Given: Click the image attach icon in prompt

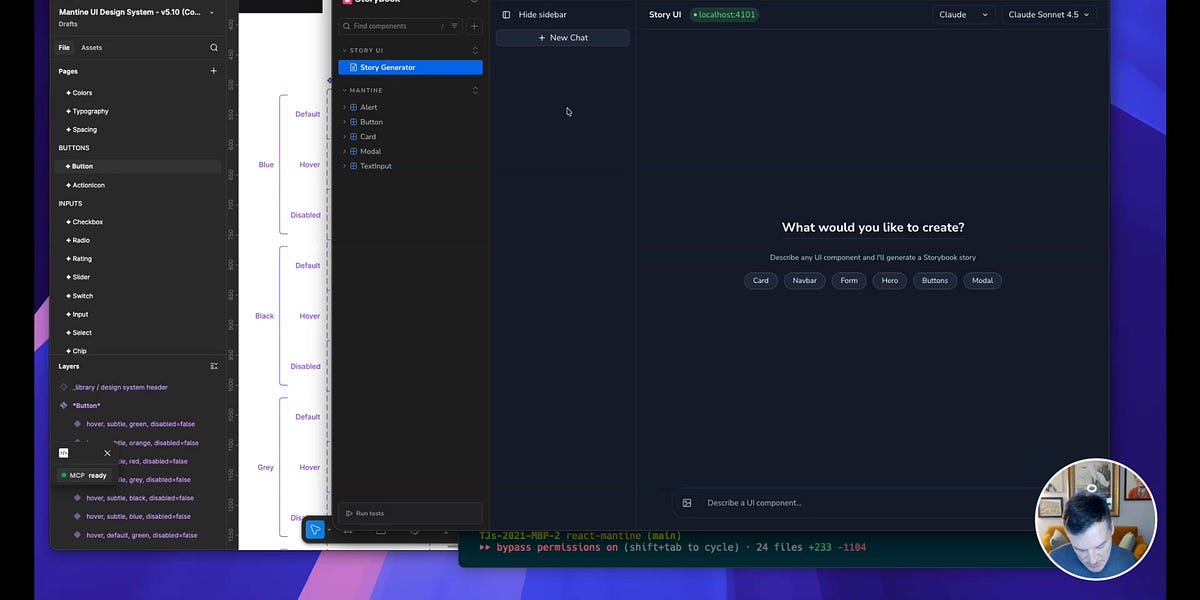Looking at the screenshot, I should click(687, 503).
